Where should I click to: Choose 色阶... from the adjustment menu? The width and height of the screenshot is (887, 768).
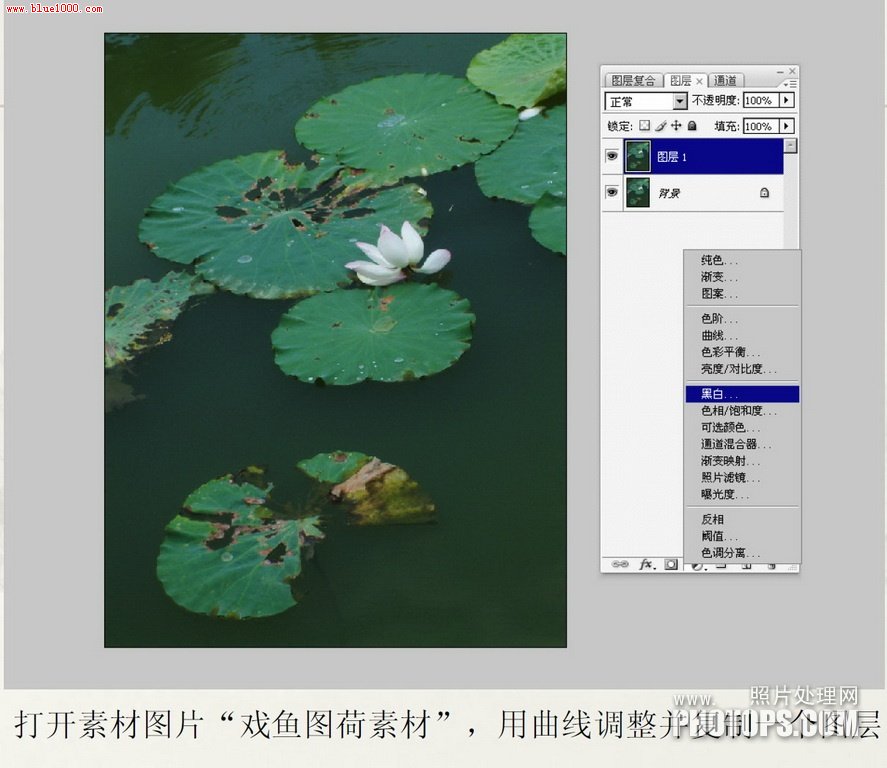[742, 319]
